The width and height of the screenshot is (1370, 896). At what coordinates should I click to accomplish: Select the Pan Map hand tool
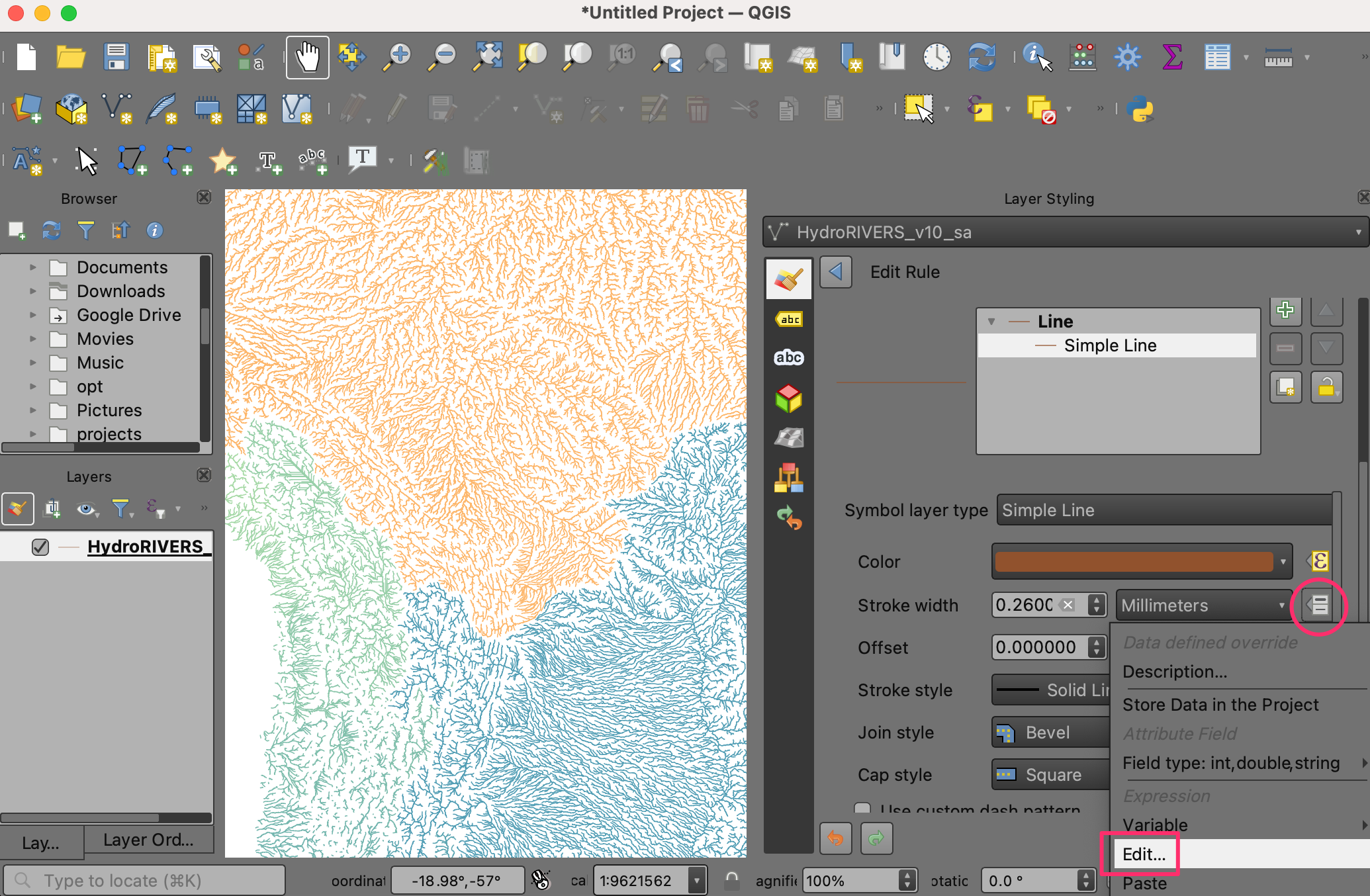click(307, 58)
